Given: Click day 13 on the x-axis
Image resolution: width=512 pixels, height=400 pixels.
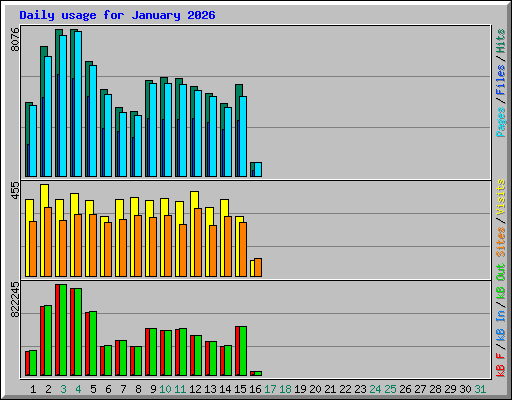Looking at the screenshot, I should [x=210, y=389].
